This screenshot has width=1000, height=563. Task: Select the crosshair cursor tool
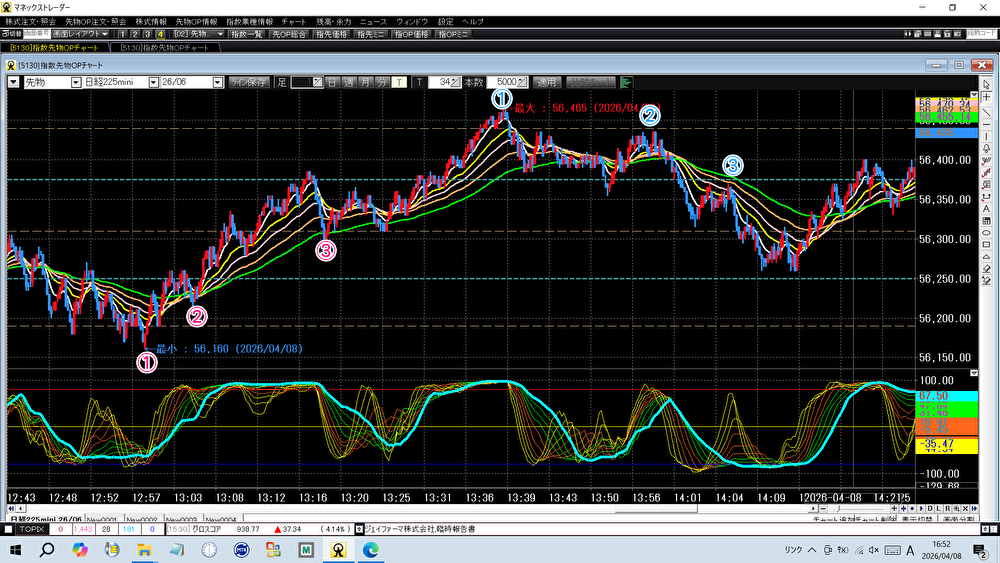click(986, 97)
